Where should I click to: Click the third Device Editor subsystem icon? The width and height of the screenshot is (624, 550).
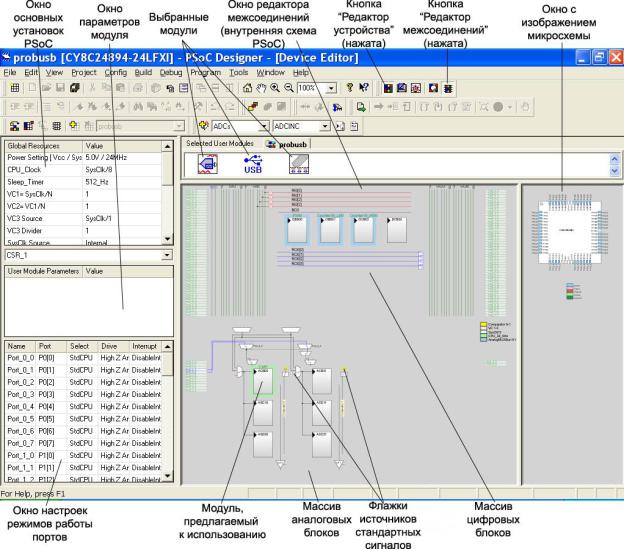tap(416, 88)
